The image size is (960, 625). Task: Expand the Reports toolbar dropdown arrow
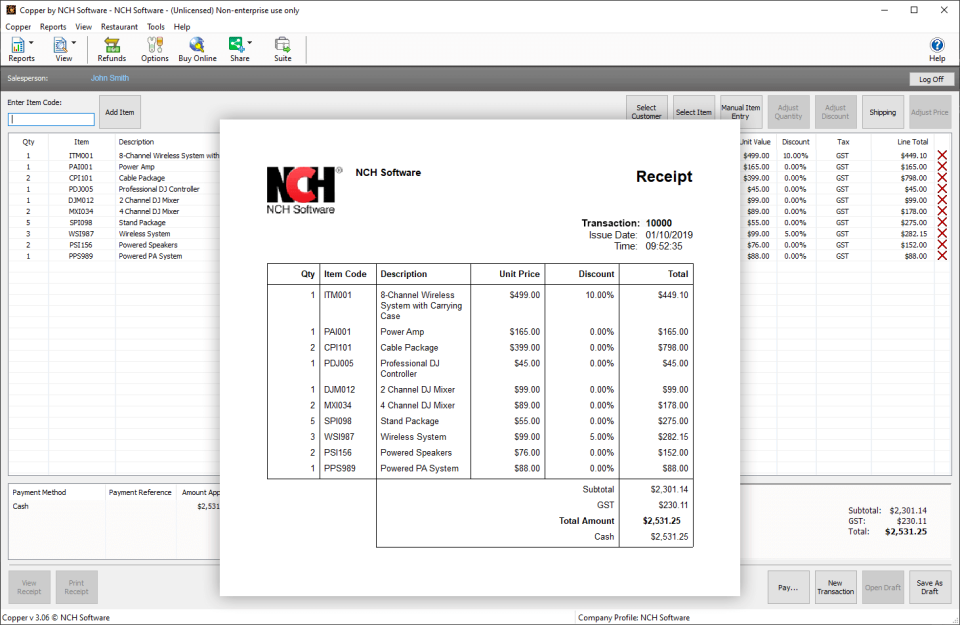click(x=31, y=43)
